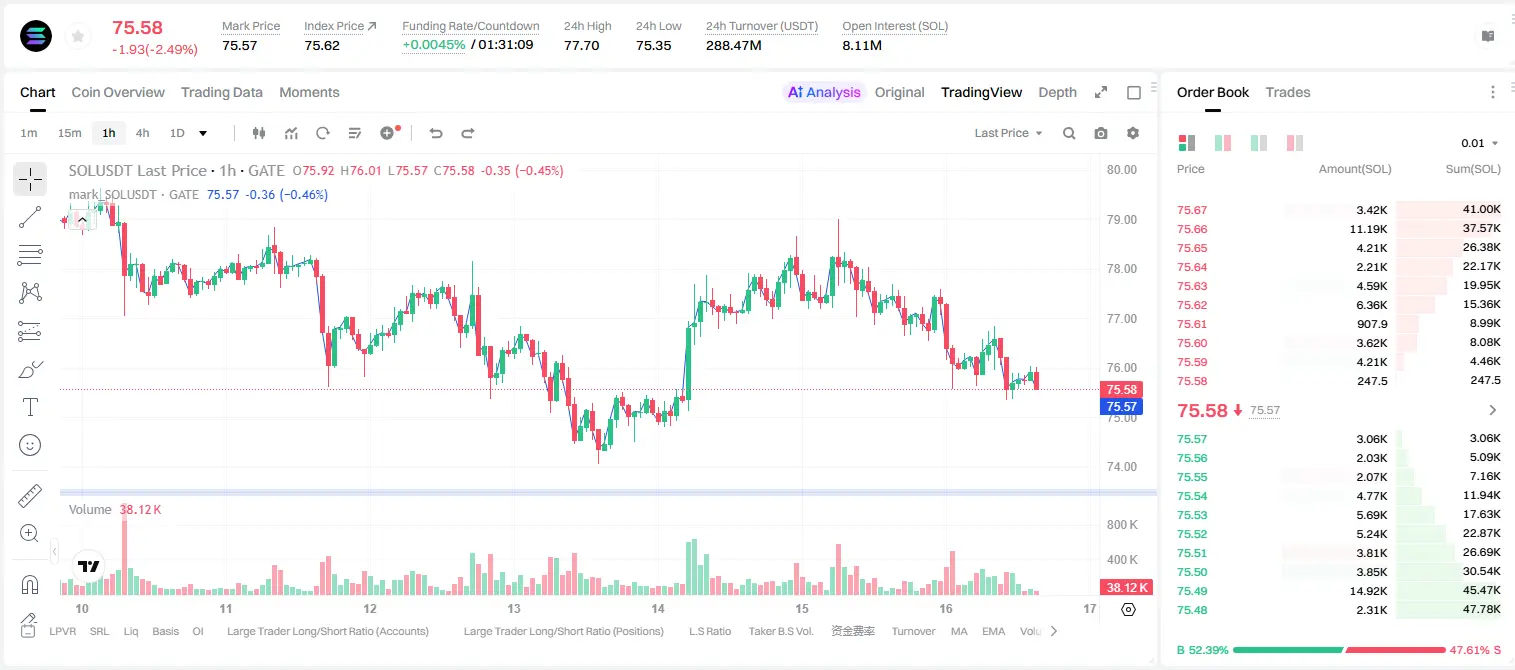Open the emoji sticker tool

tap(30, 445)
